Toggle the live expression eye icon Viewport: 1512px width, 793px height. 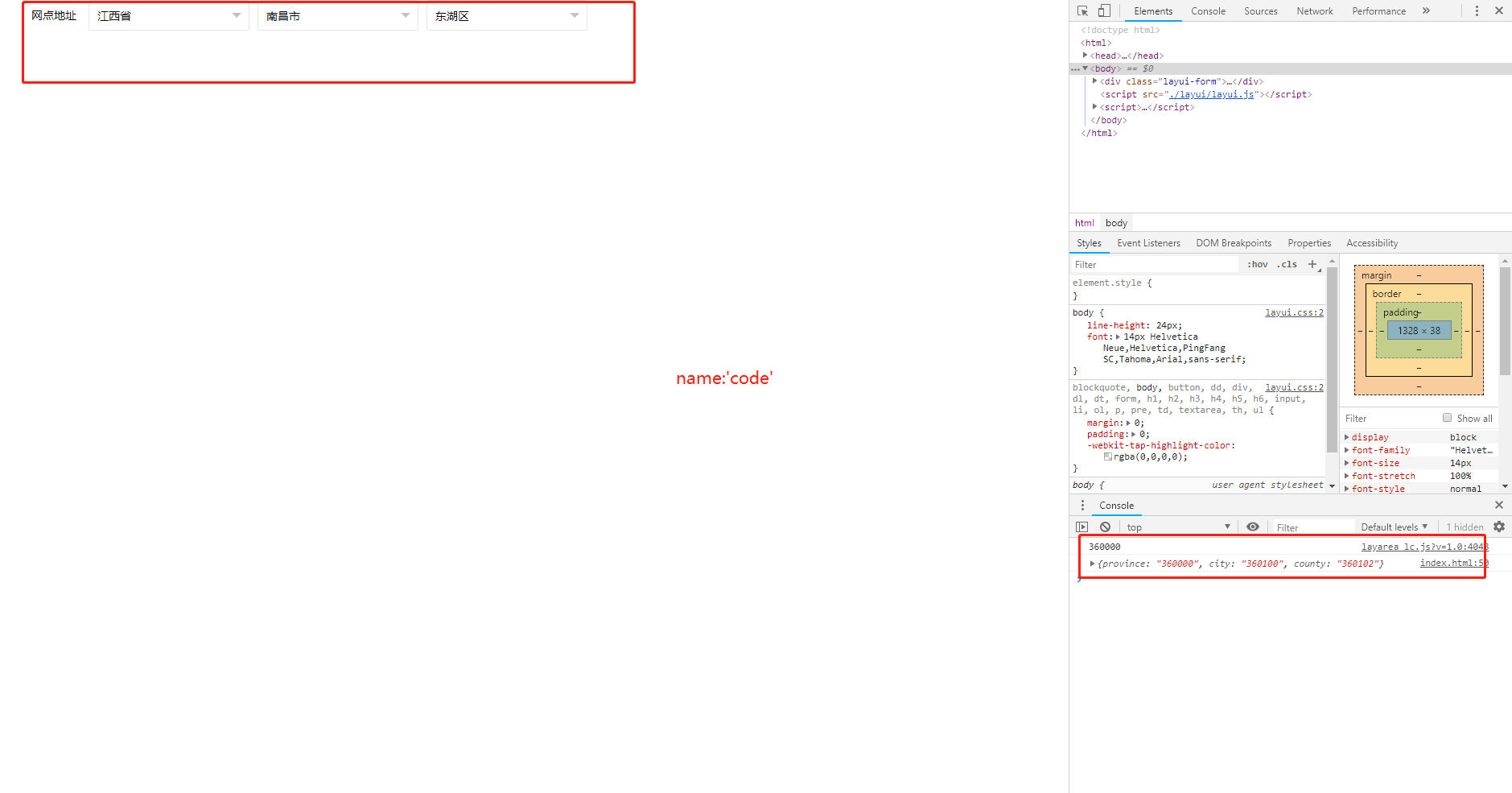pos(1252,527)
